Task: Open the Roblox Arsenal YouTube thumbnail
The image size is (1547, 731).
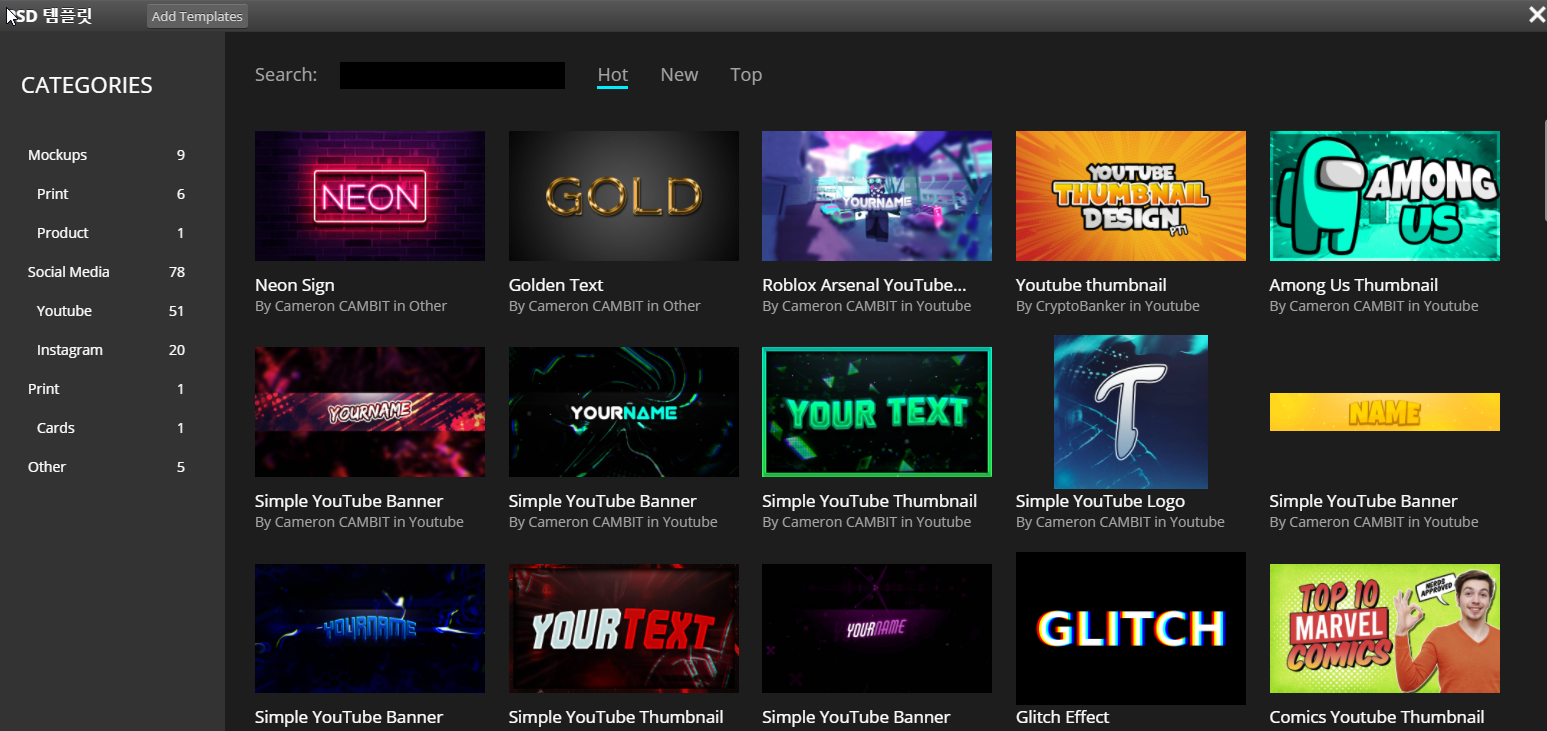Action: coord(877,196)
